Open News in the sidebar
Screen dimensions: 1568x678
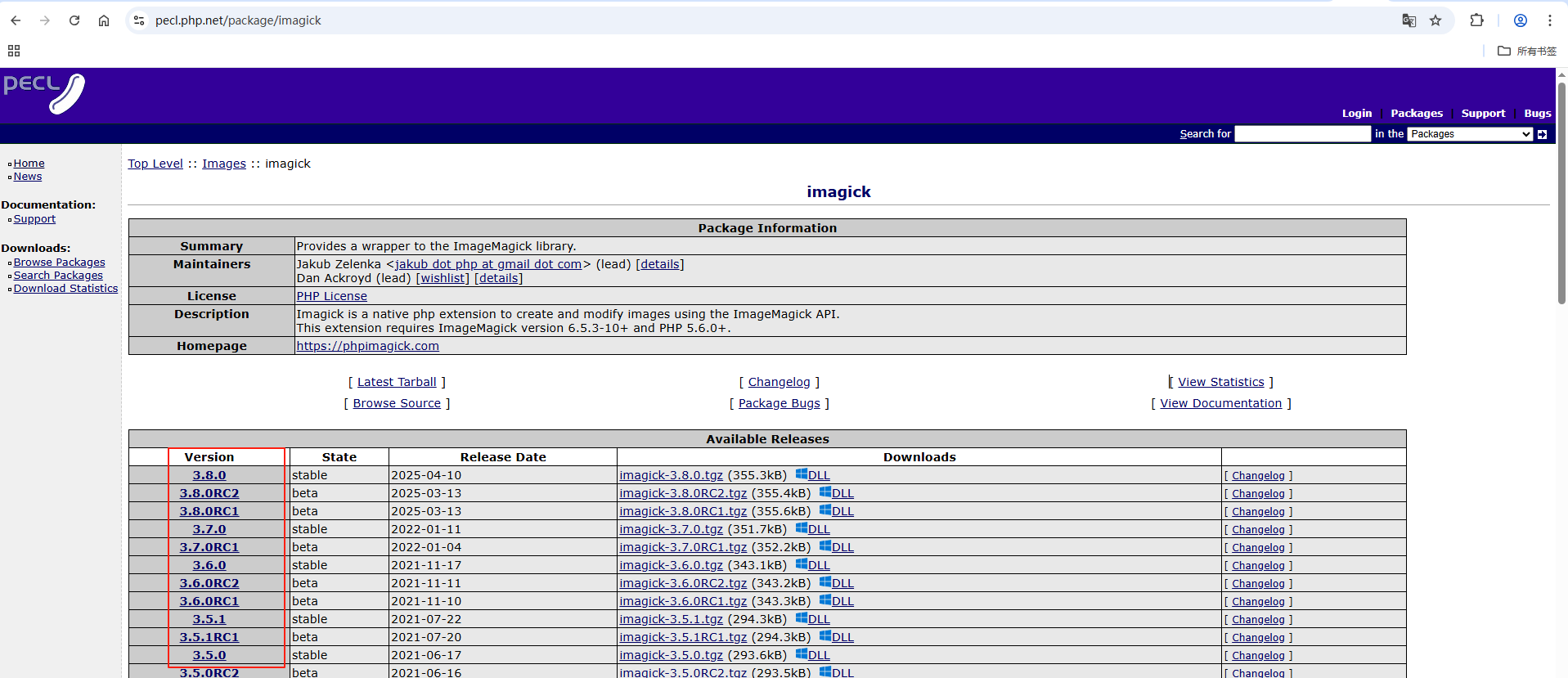click(28, 177)
